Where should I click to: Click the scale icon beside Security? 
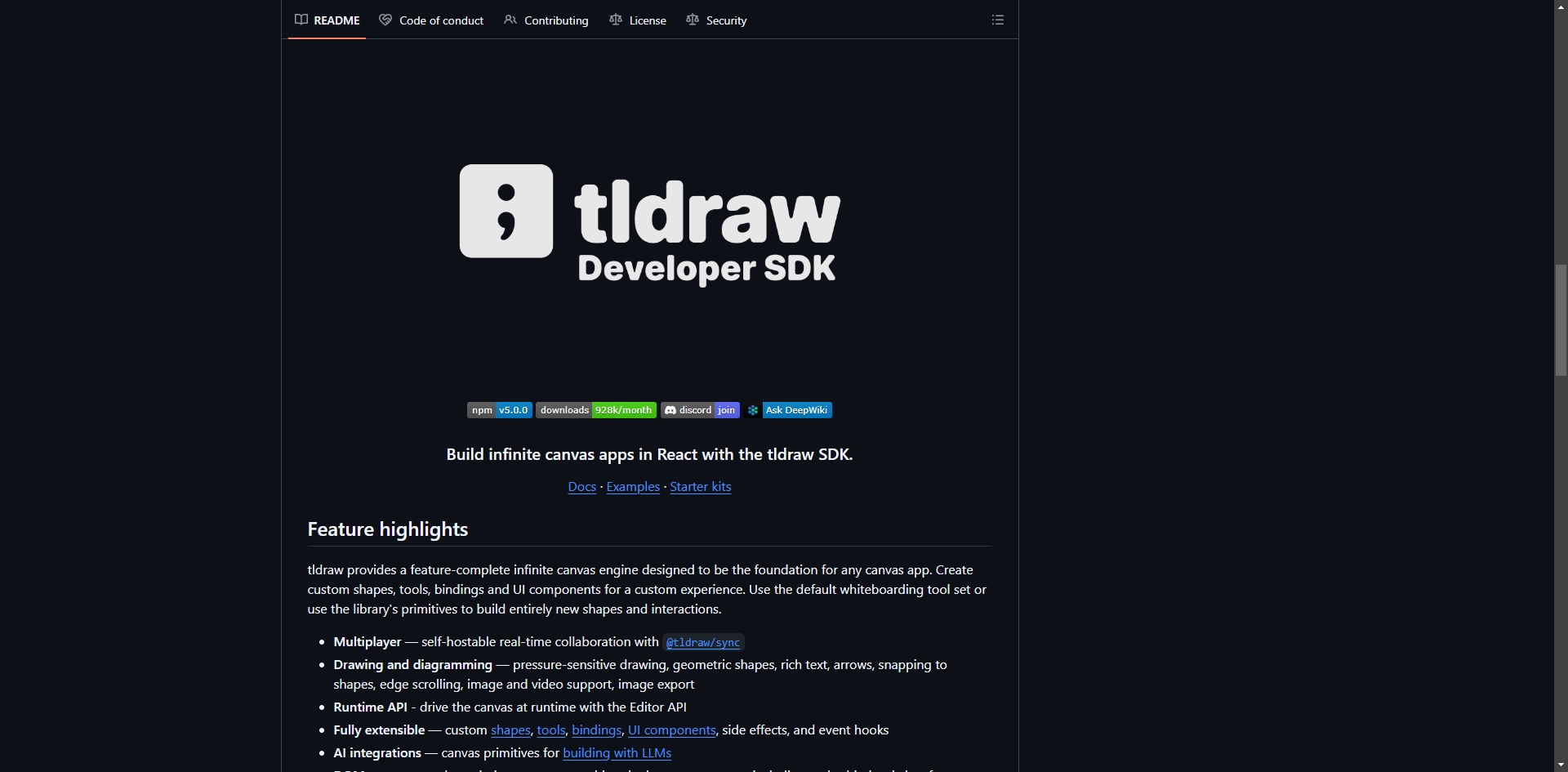(693, 20)
